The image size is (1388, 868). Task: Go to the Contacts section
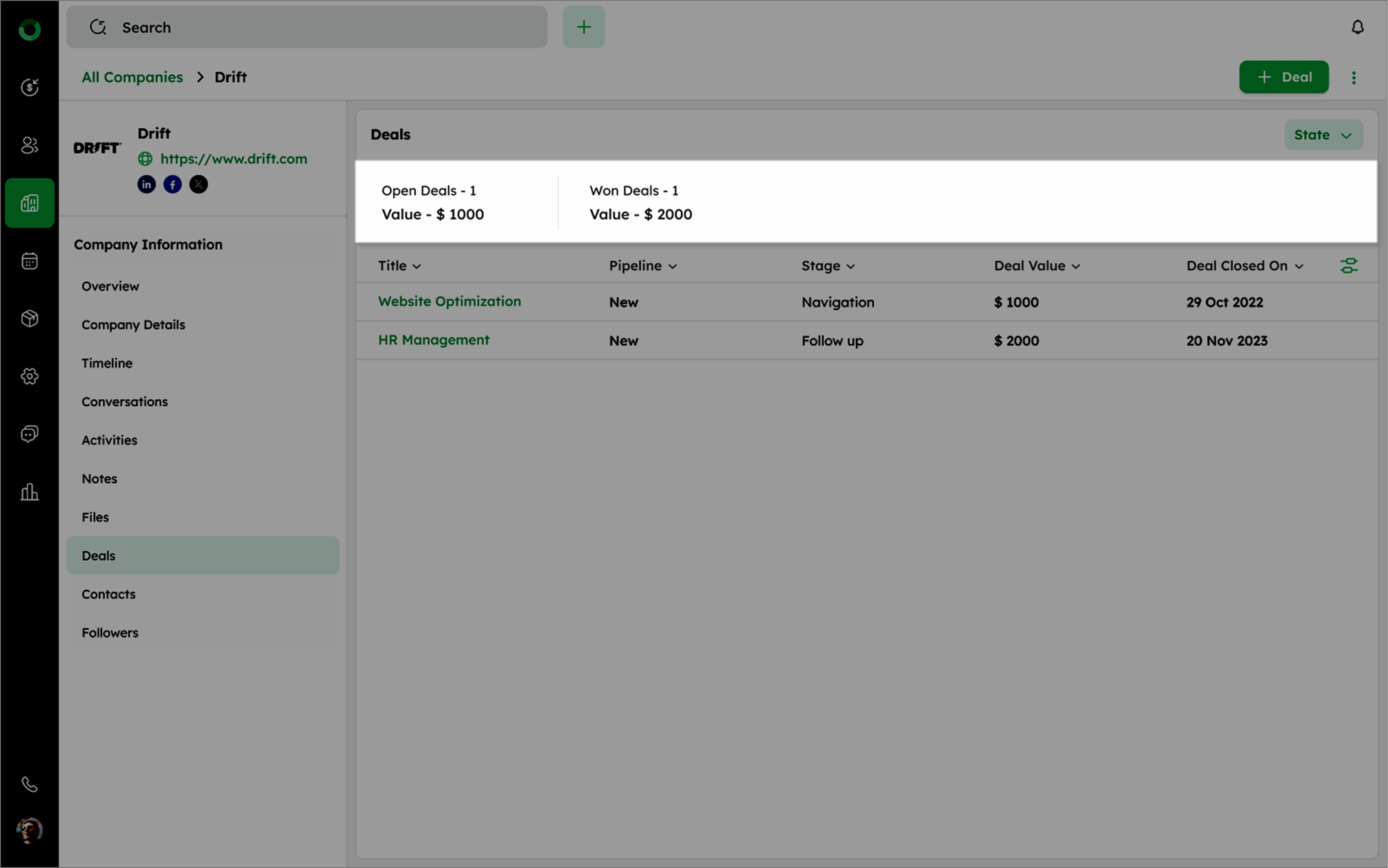108,594
